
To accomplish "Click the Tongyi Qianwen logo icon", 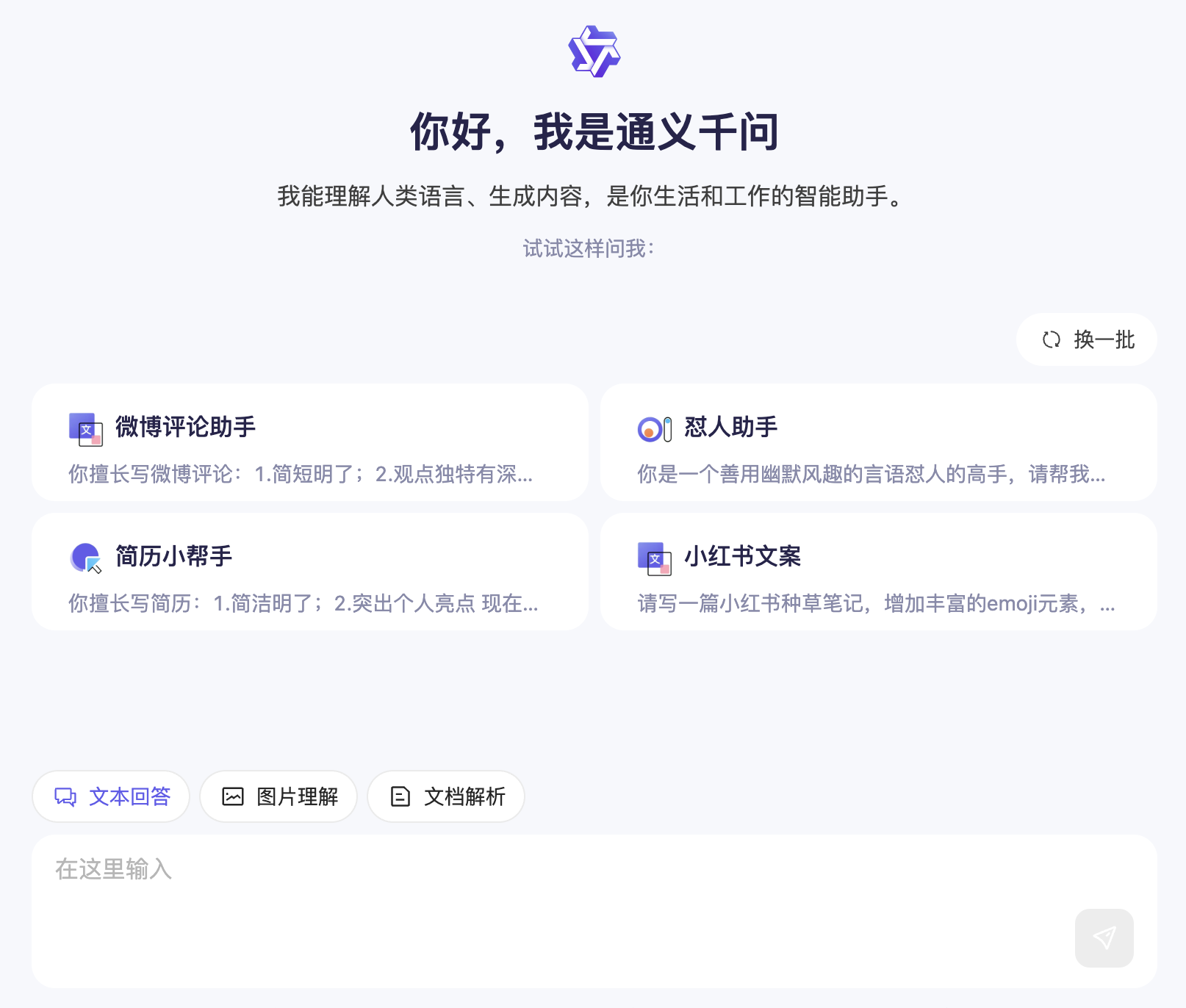I will 594,51.
